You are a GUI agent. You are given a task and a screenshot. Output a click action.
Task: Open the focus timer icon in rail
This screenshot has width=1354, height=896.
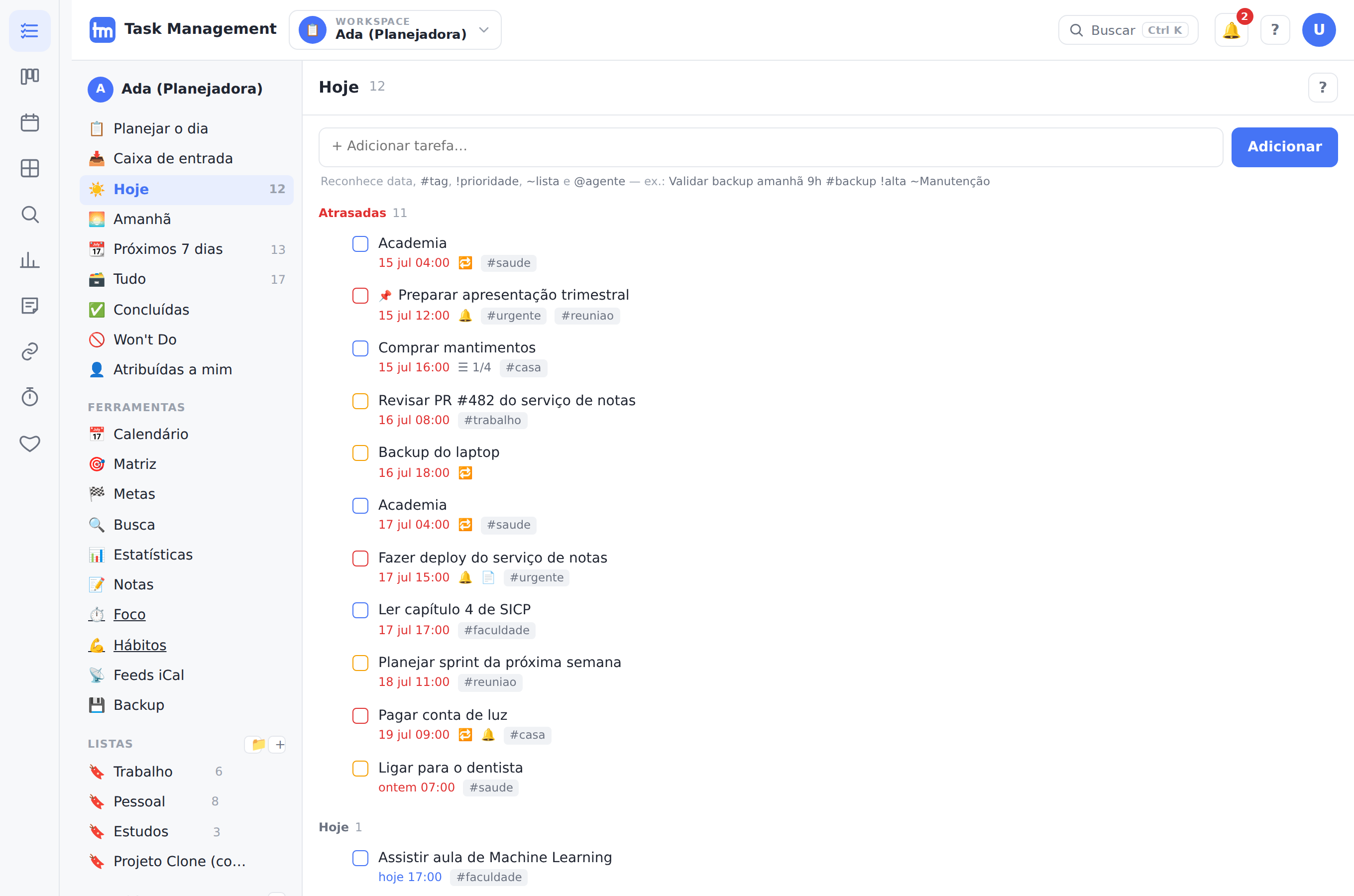click(30, 397)
